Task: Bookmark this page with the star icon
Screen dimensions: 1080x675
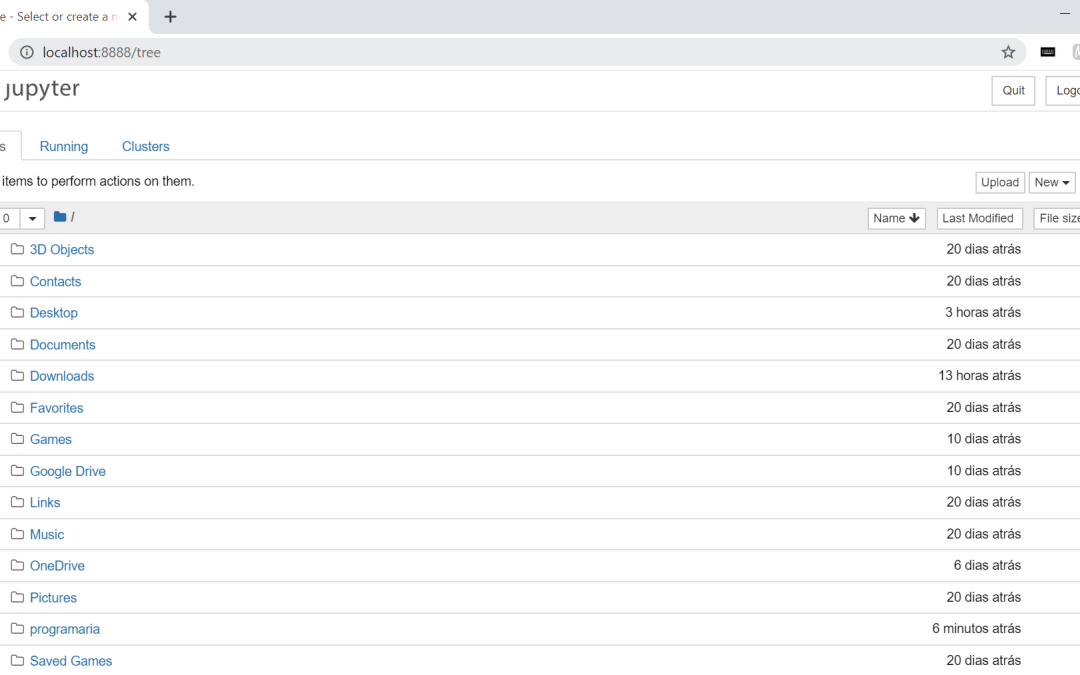Action: pos(1008,52)
